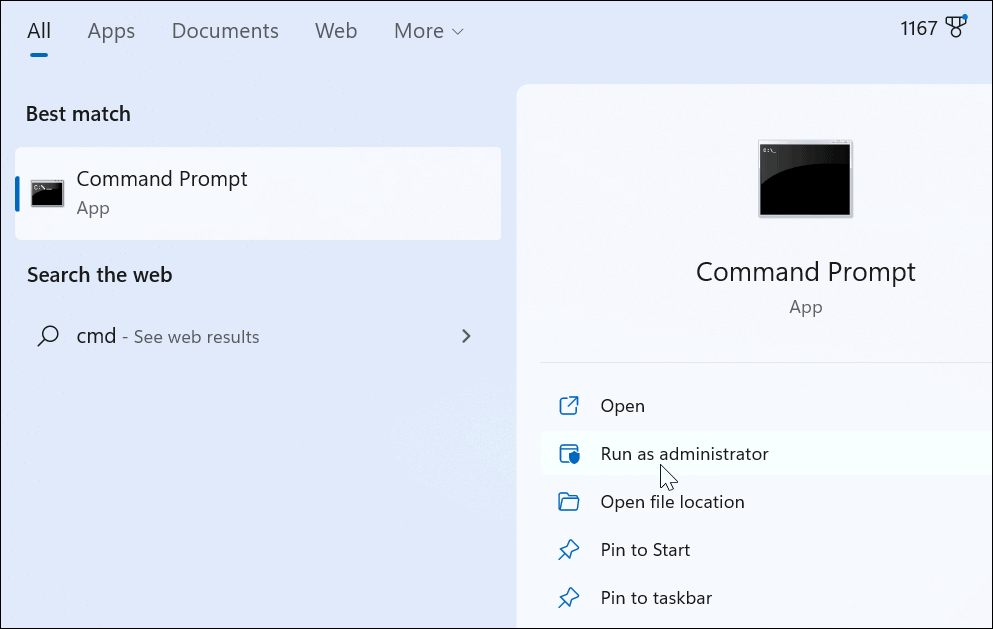Open web results using the right-pointing chevron

[x=466, y=336]
